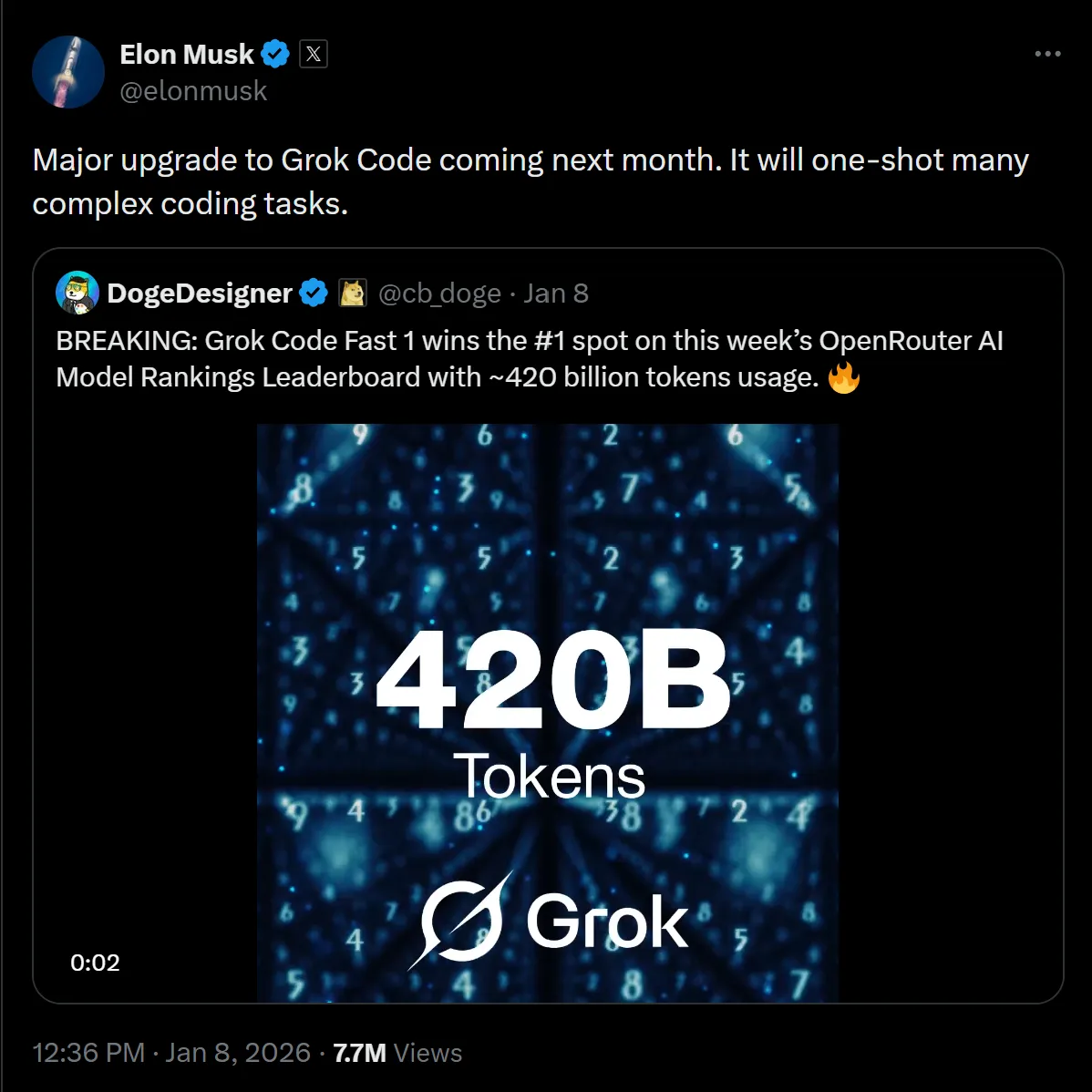Click Elon Musk's blue verified checkmark

[274, 53]
